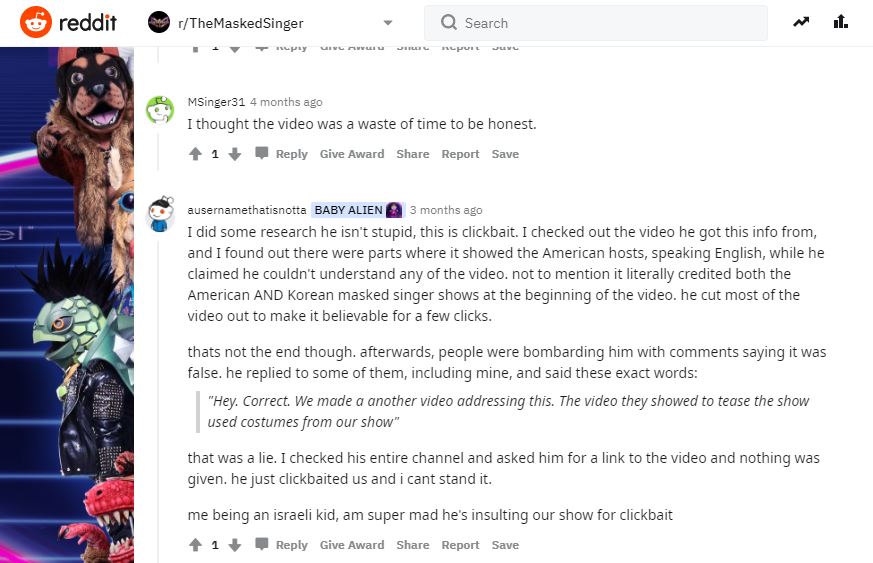This screenshot has width=873, height=563.
Task: Click the BABY ALIEN user flair
Action: tap(357, 210)
